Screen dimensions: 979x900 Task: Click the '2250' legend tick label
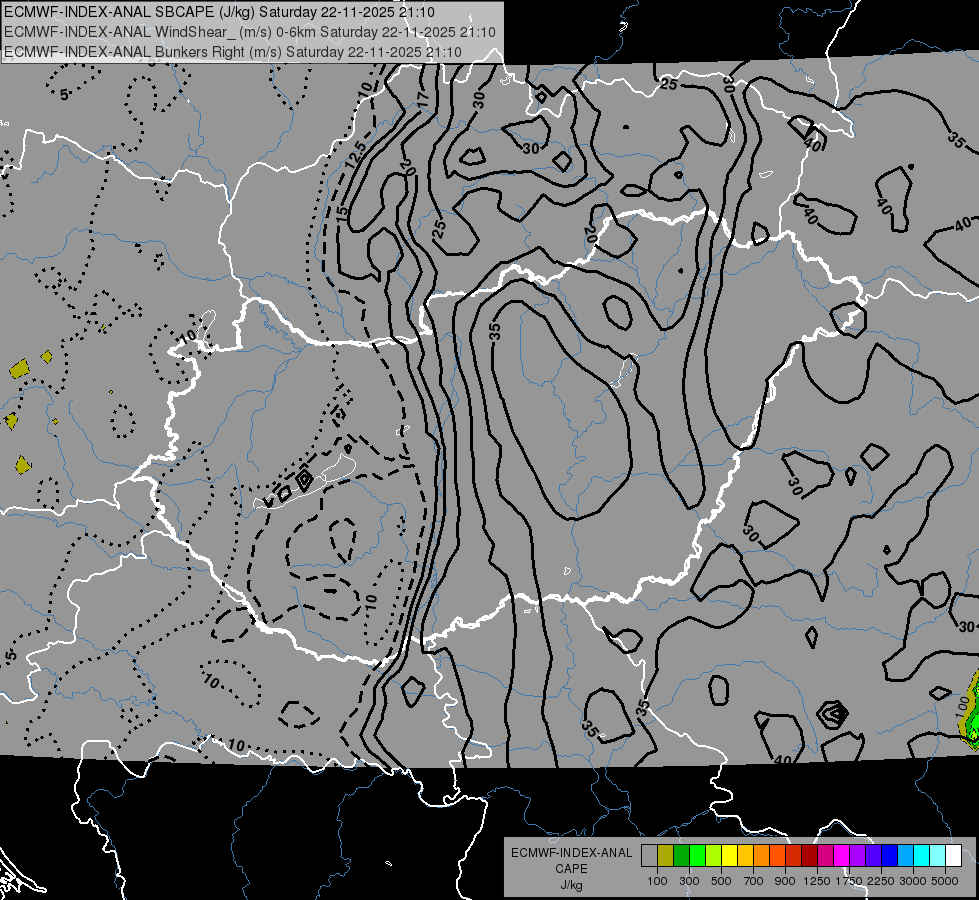882,881
